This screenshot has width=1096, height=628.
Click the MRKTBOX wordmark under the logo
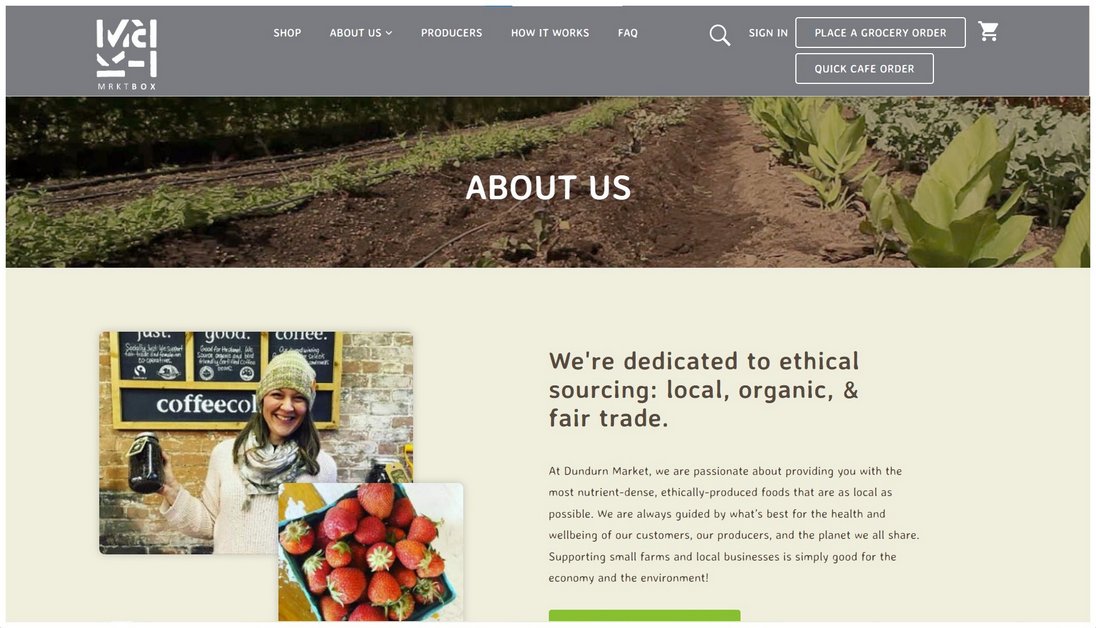click(127, 87)
